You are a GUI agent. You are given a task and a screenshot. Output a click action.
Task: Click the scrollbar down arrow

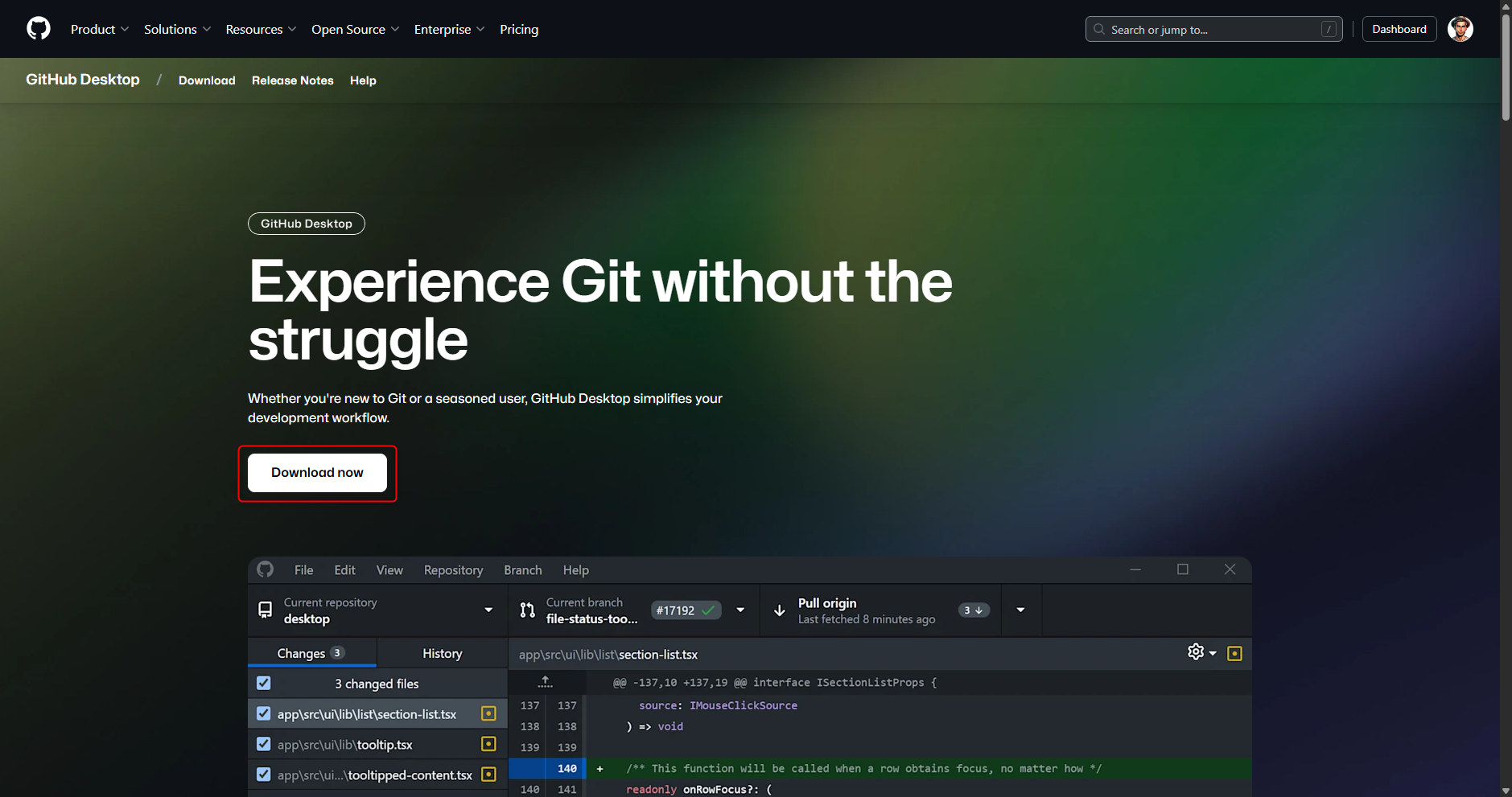point(1506,791)
